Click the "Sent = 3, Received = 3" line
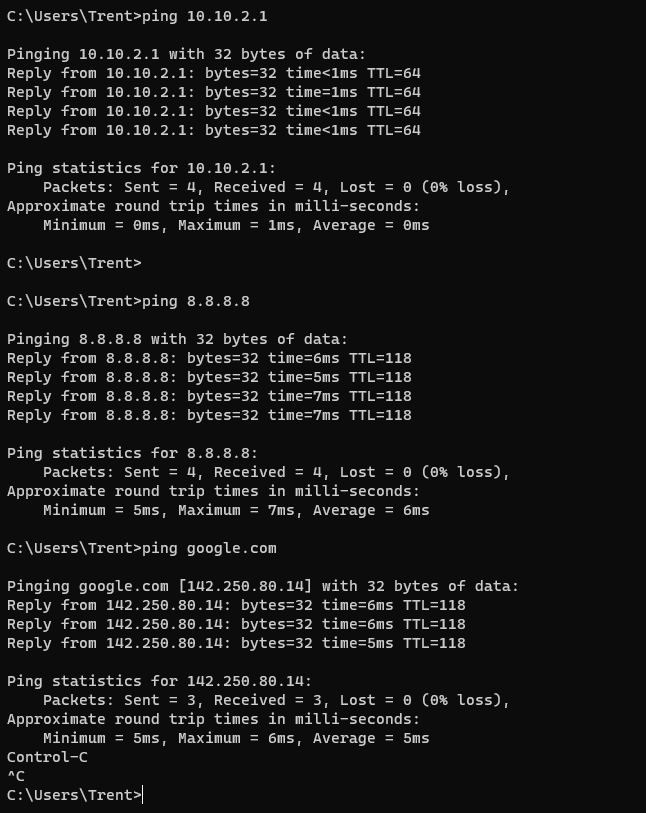The height and width of the screenshot is (813, 646). (276, 700)
